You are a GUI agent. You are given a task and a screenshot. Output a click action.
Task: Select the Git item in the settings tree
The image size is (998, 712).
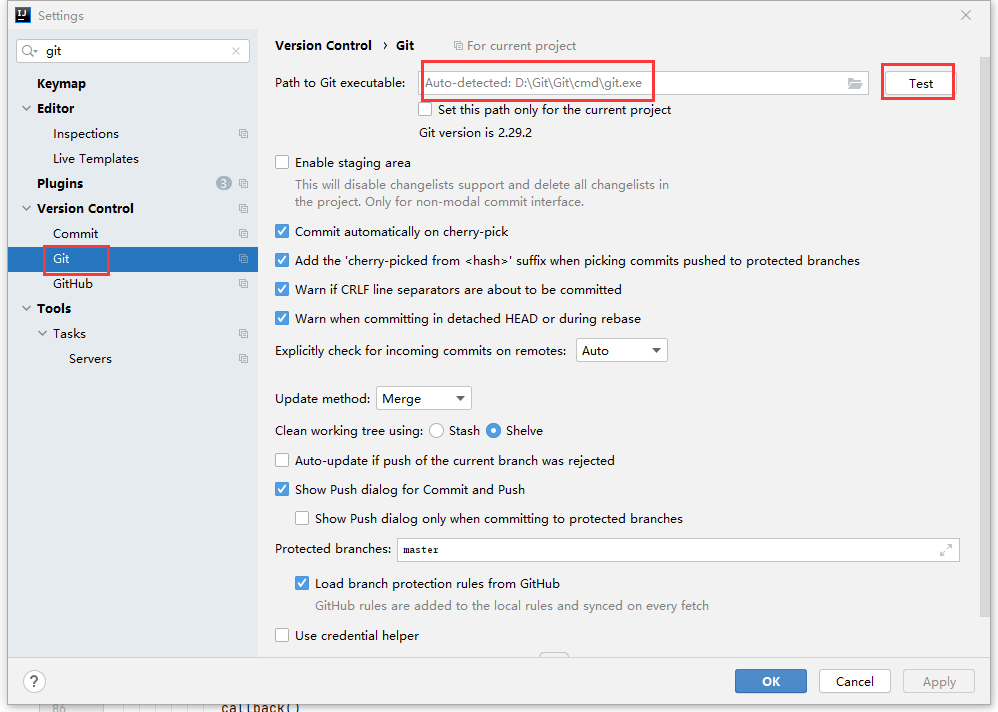pos(132,258)
